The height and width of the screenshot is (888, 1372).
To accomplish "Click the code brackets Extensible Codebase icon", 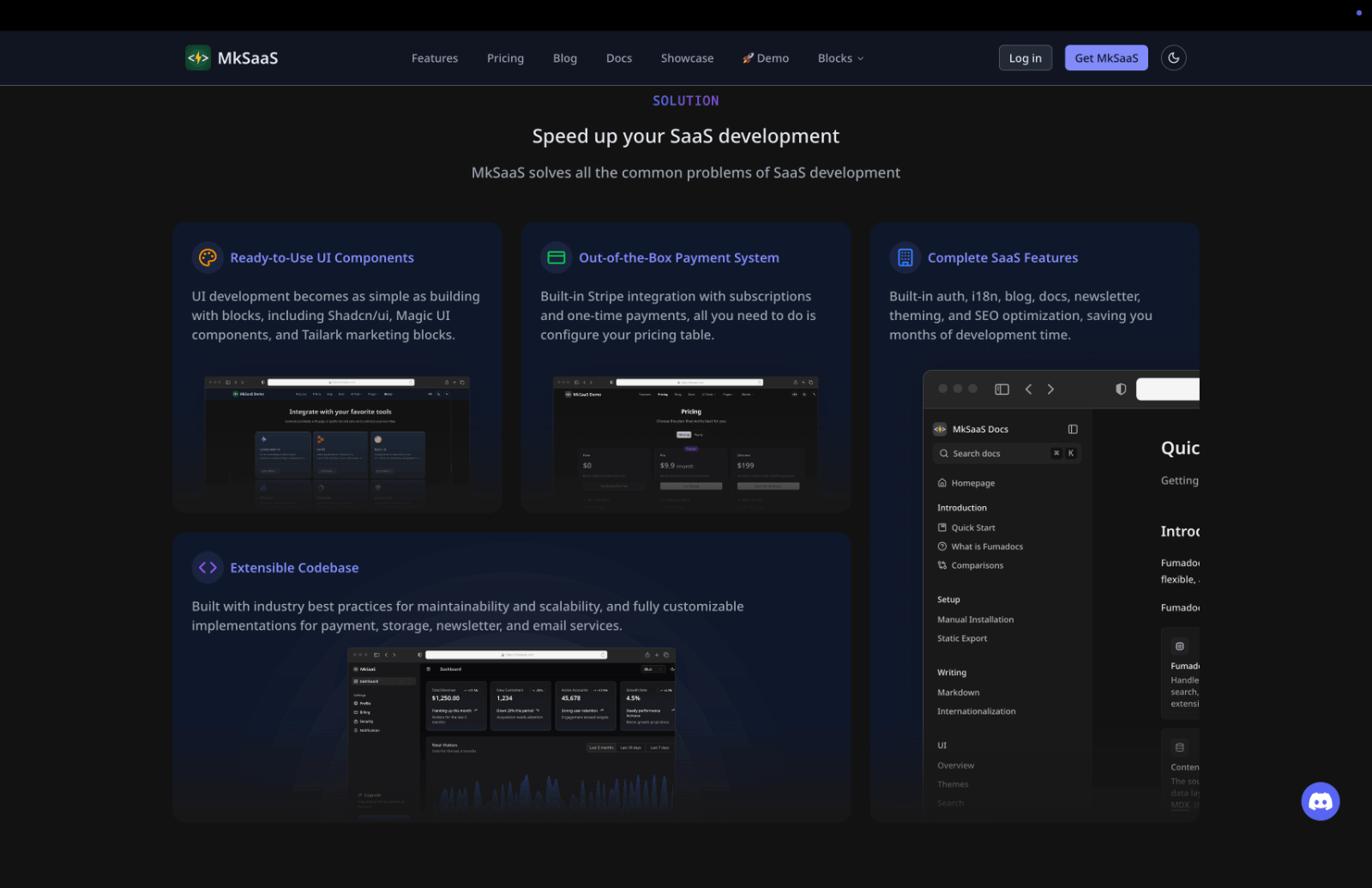I will (208, 567).
